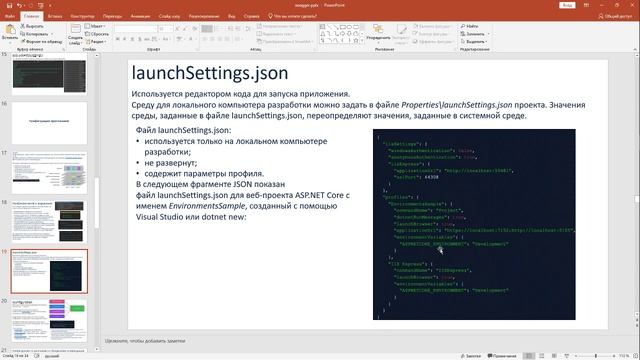
Task: Reset slide with Сбросить
Action: point(97,34)
